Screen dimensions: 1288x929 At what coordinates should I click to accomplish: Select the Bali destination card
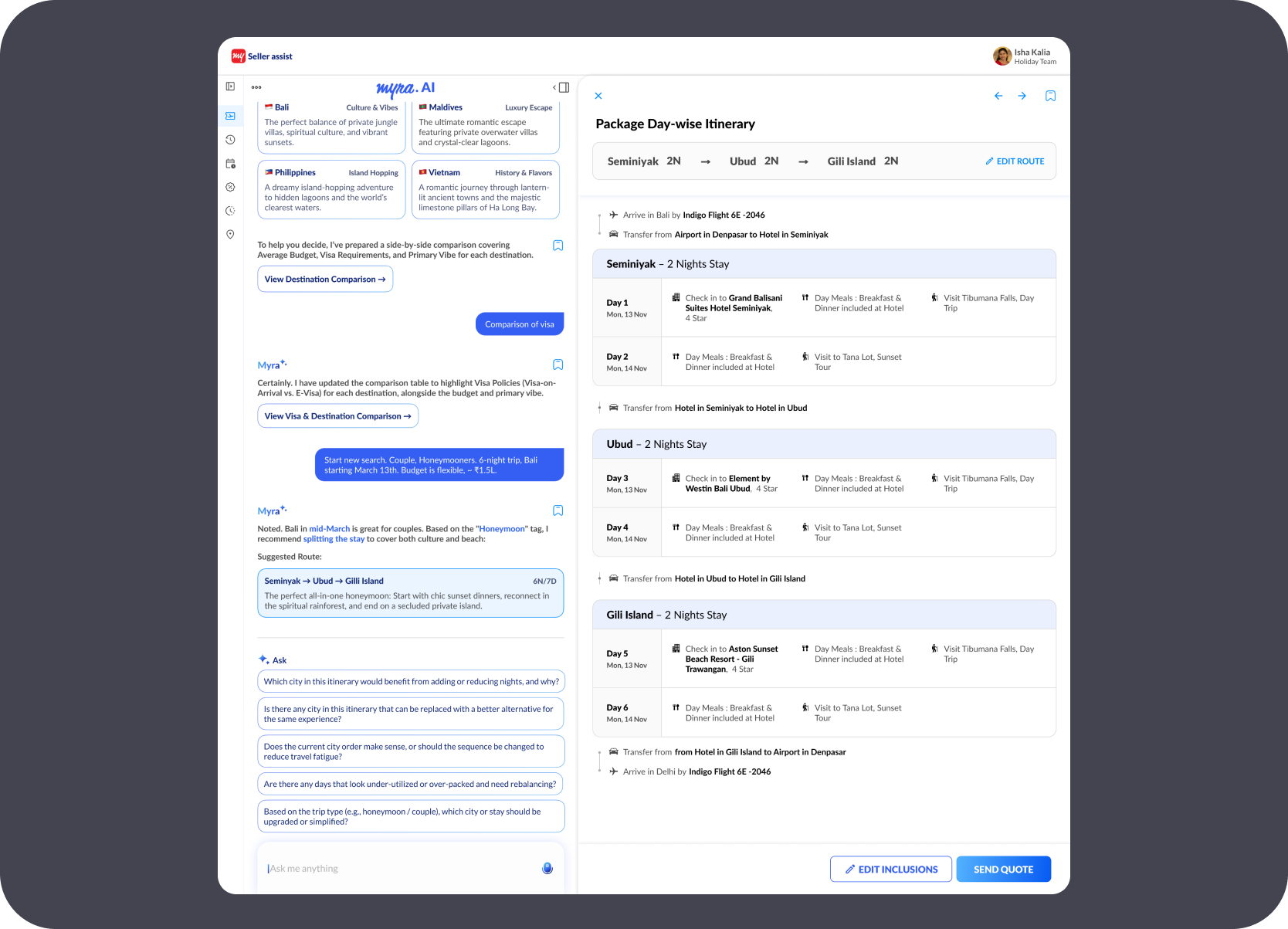point(331,127)
